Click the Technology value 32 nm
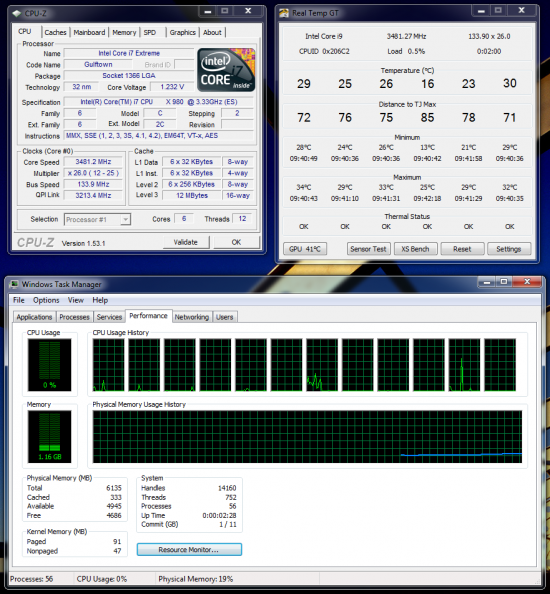This screenshot has width=550, height=594. click(82, 87)
